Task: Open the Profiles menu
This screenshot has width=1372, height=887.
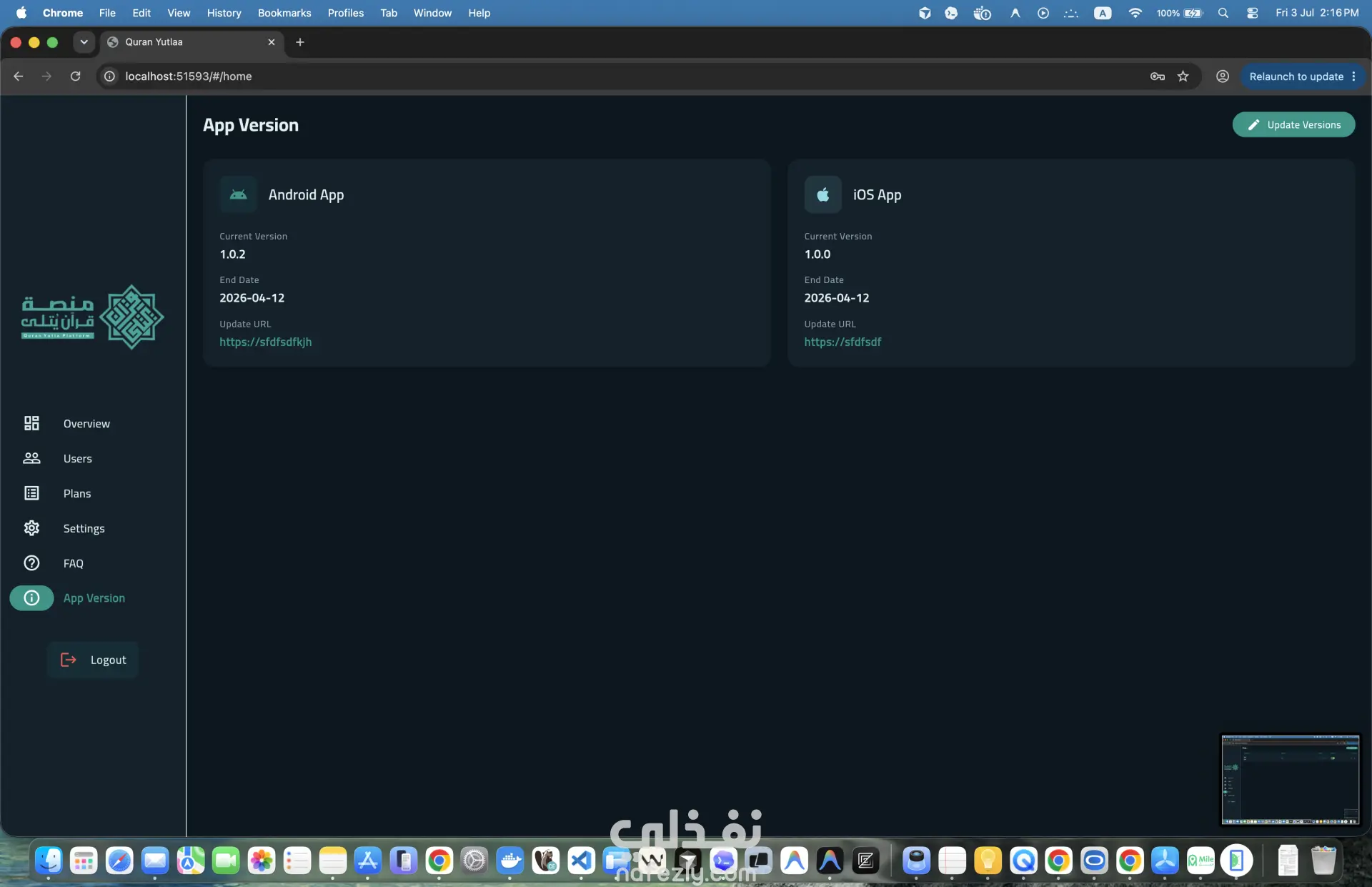Action: (346, 13)
